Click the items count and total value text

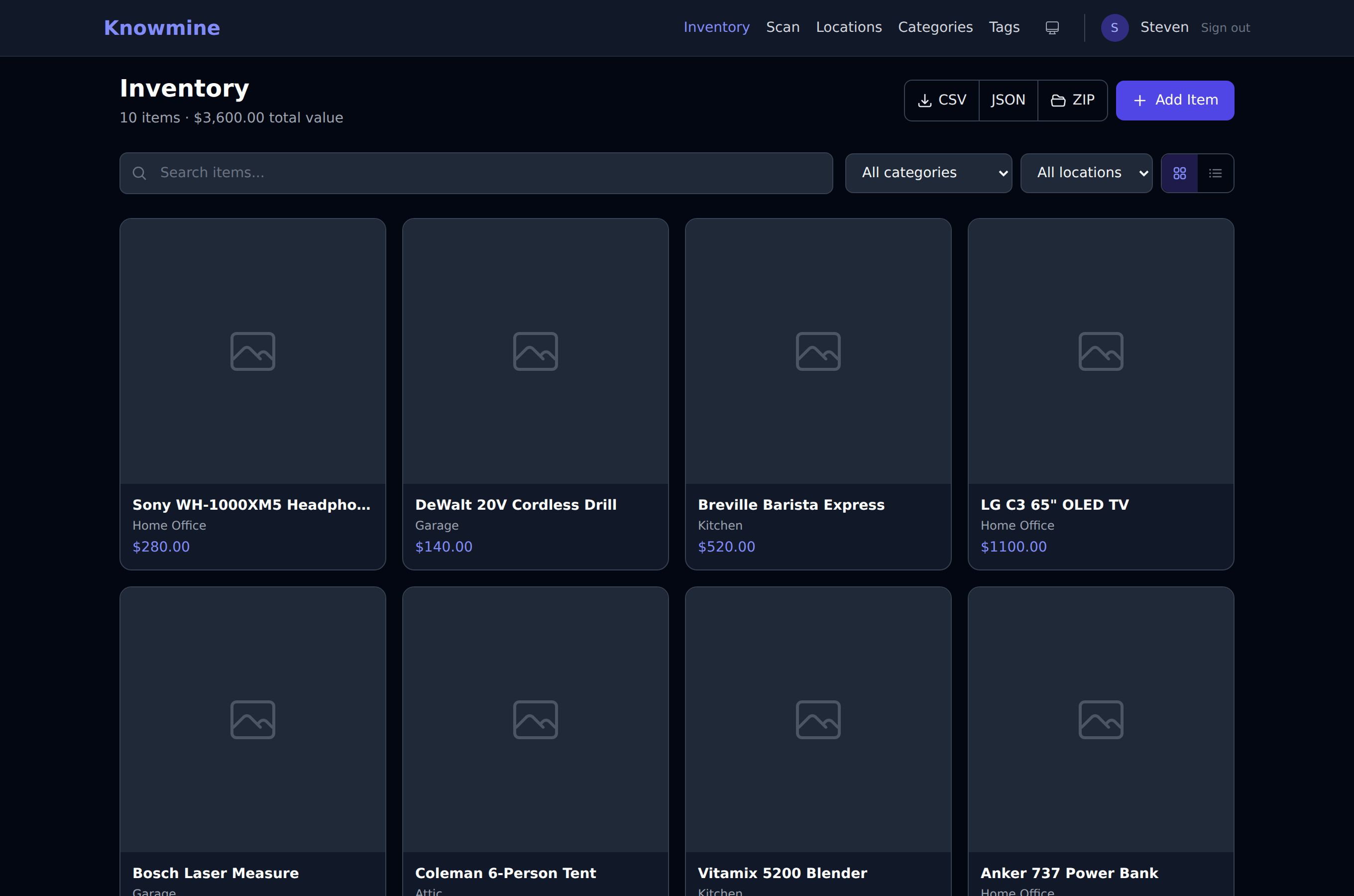tap(231, 117)
